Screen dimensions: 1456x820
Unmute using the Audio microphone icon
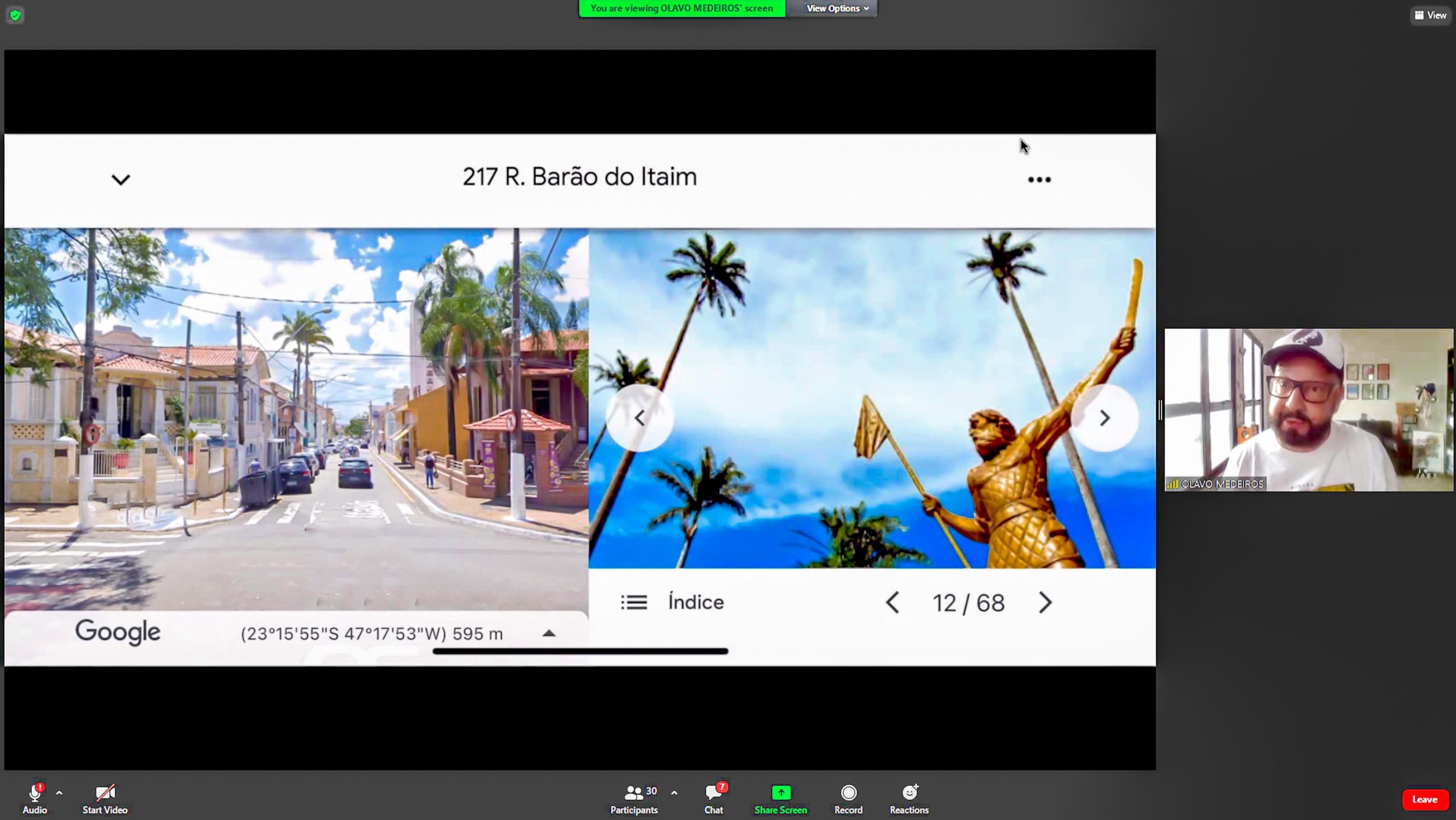point(35,793)
